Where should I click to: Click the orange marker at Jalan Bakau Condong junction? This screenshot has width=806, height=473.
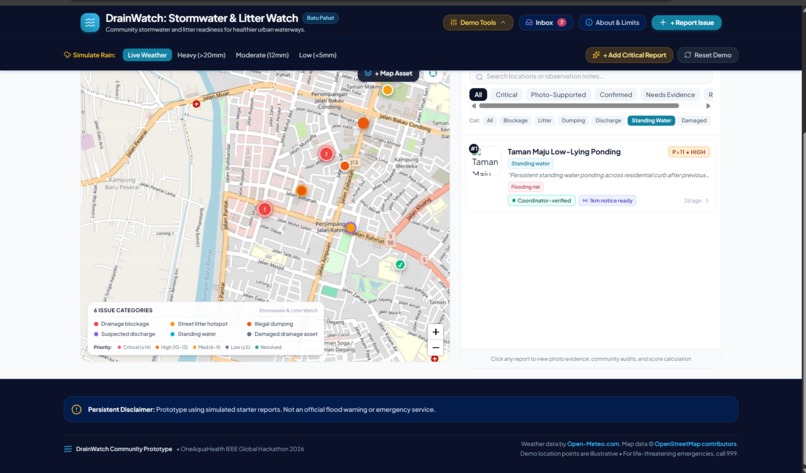[363, 123]
